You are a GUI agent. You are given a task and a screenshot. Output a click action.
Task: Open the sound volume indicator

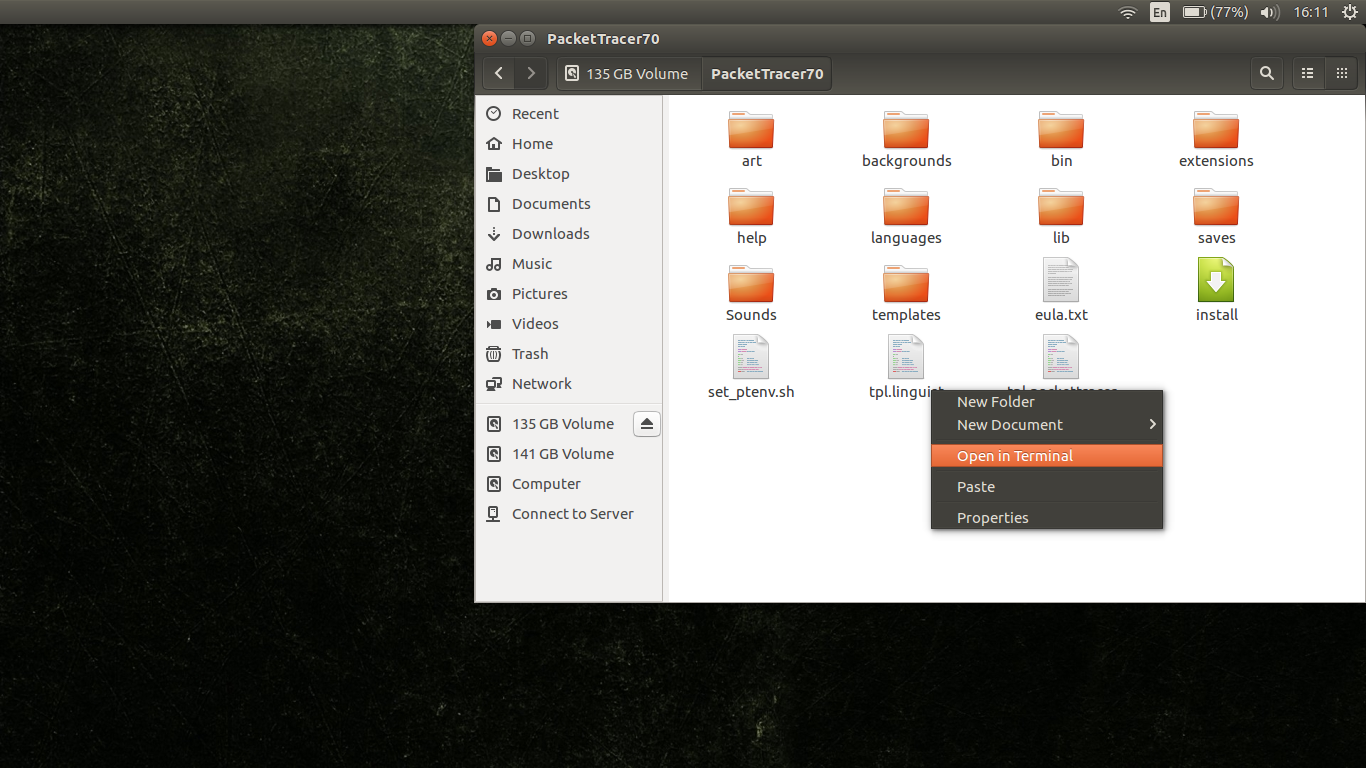click(1270, 12)
